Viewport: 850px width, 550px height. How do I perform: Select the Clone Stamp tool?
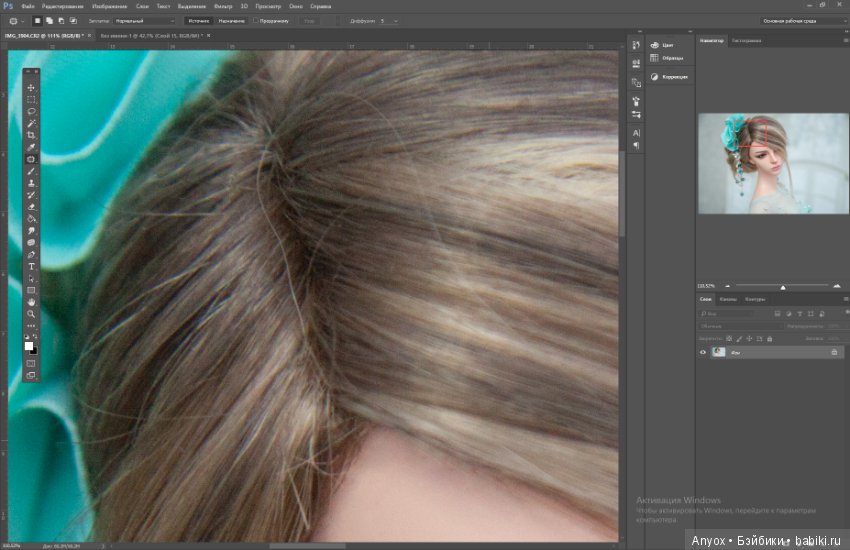click(31, 183)
